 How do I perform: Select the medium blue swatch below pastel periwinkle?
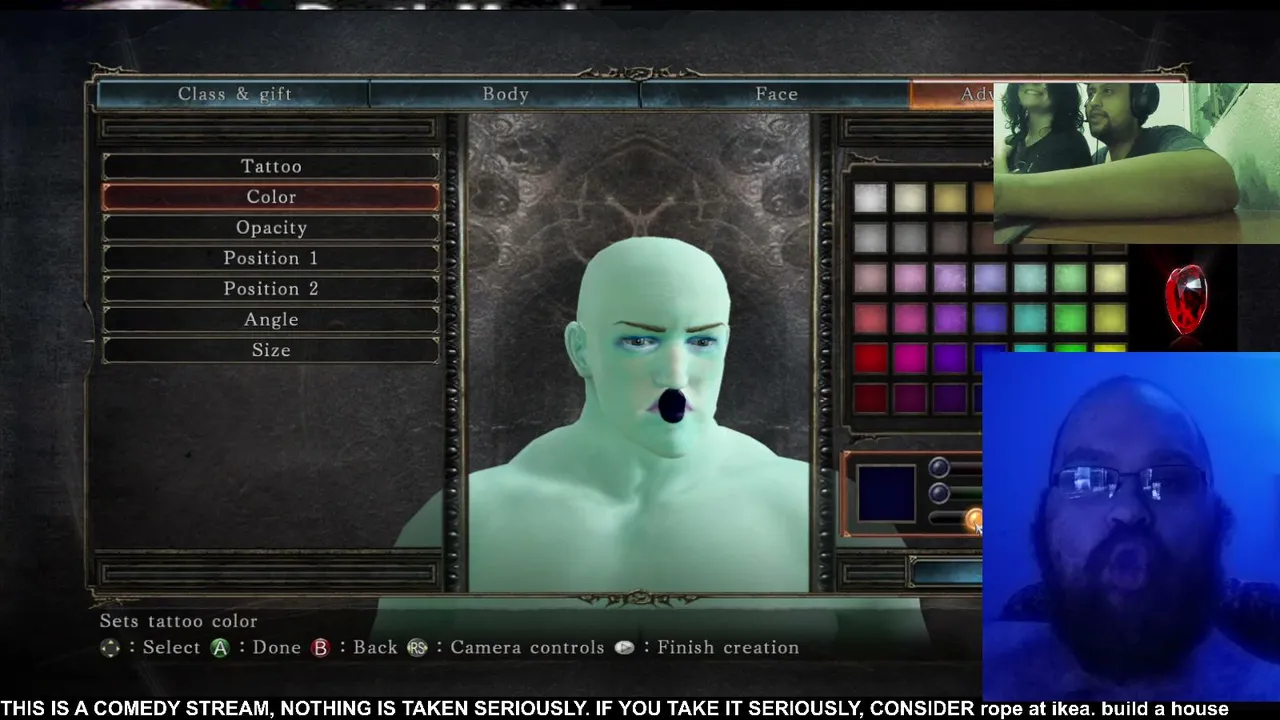pos(990,319)
